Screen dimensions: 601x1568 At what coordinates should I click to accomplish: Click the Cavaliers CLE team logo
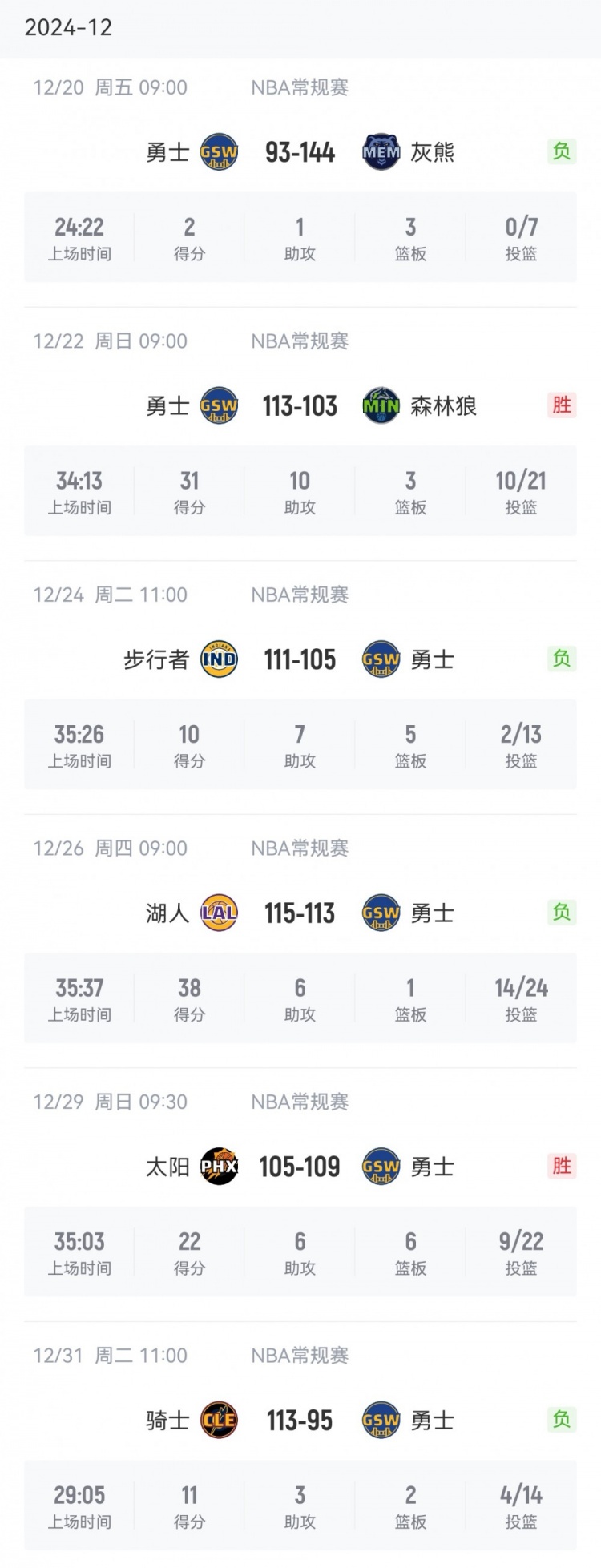coord(219,1421)
